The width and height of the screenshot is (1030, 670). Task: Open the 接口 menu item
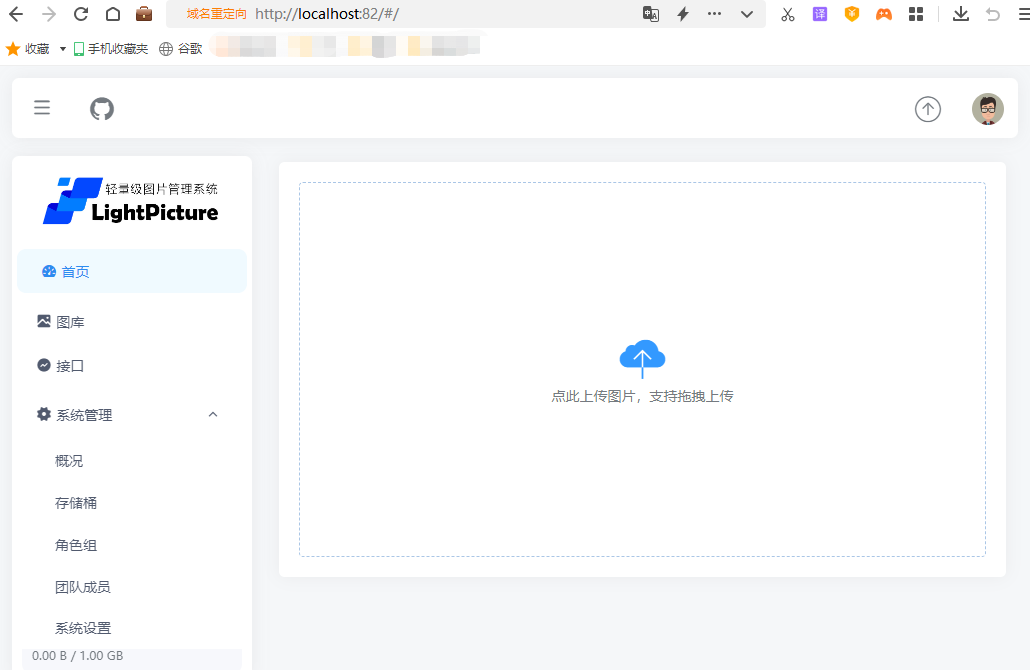(70, 366)
